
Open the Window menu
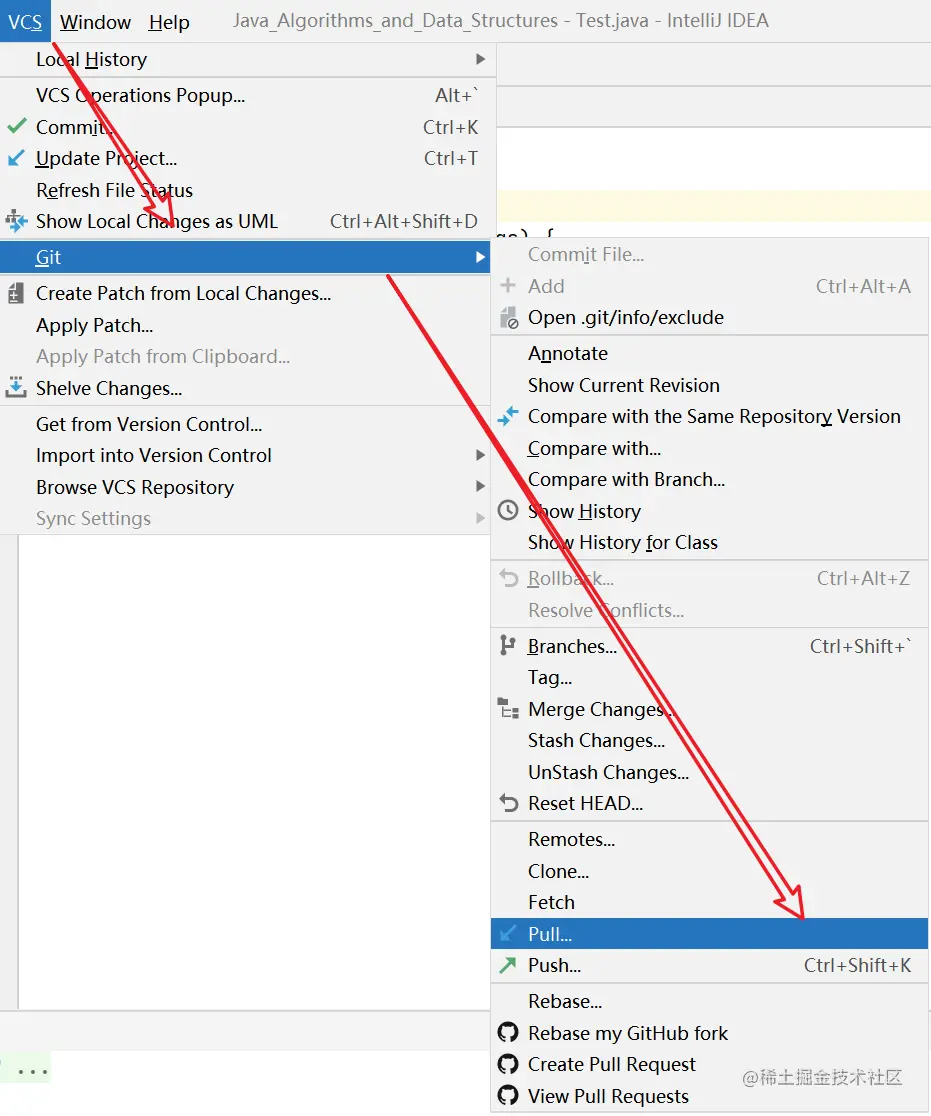(95, 22)
